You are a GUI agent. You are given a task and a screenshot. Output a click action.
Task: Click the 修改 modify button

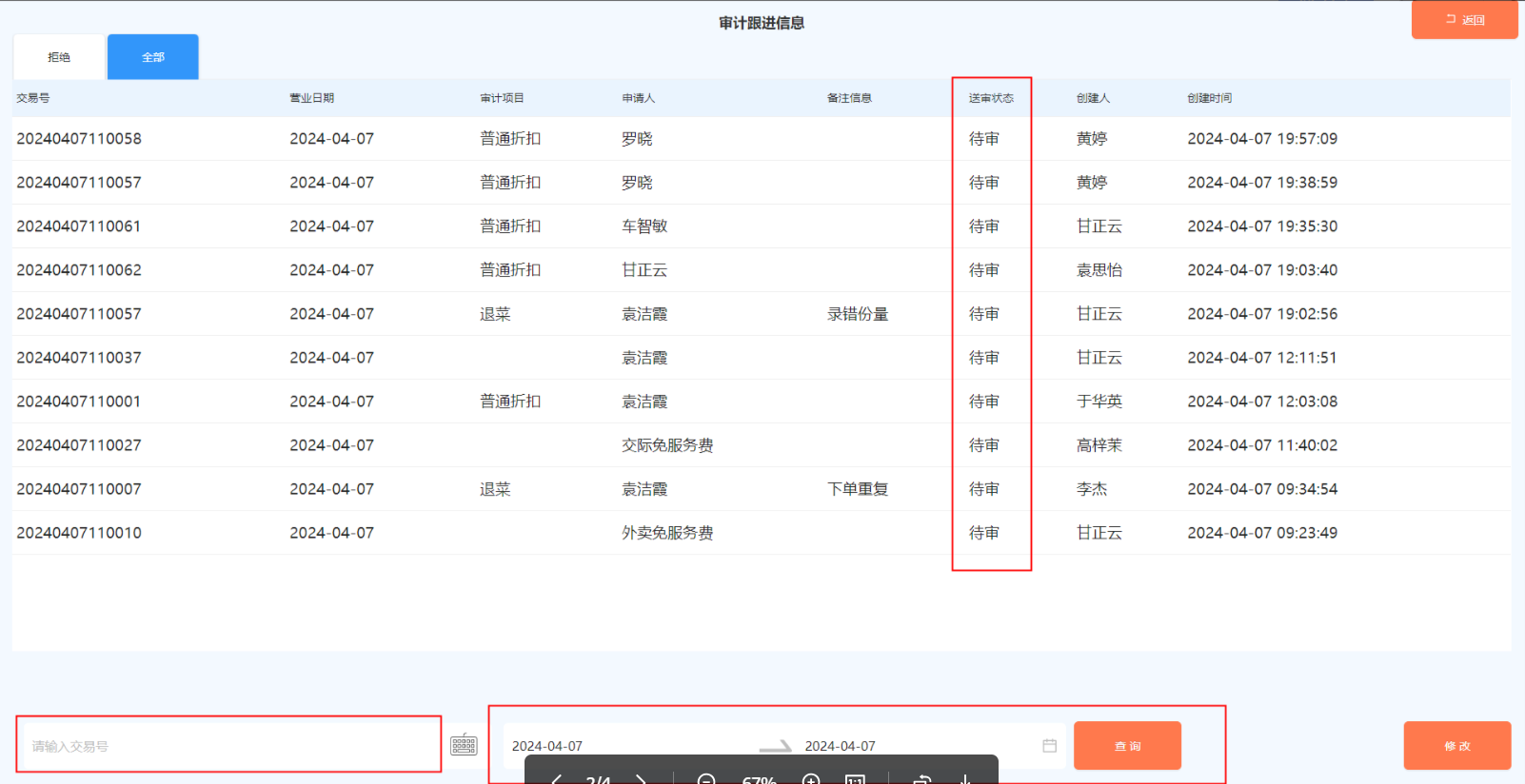[x=1456, y=746]
